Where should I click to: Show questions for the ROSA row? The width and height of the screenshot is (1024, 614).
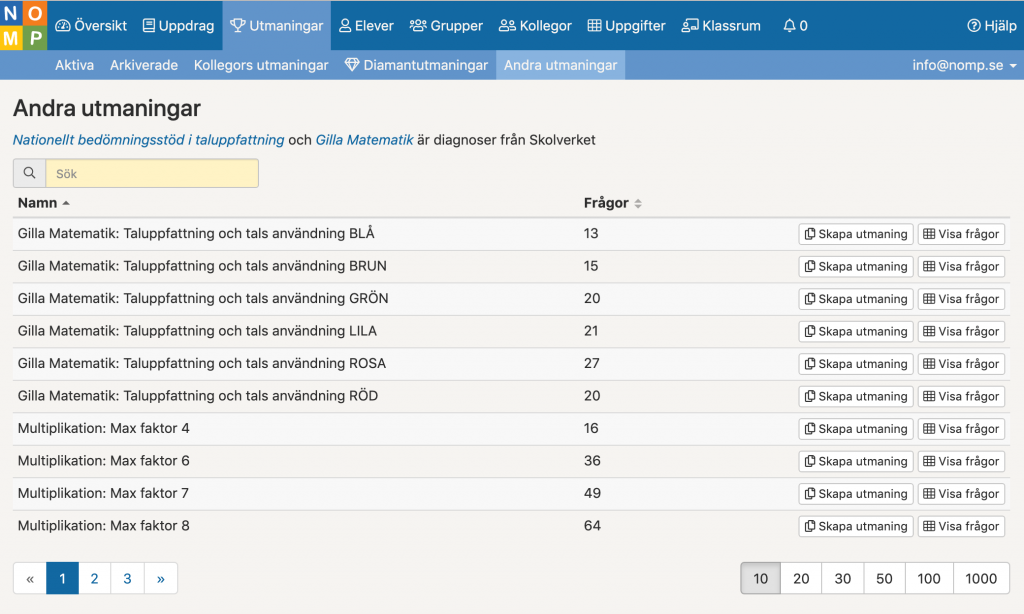tap(961, 364)
